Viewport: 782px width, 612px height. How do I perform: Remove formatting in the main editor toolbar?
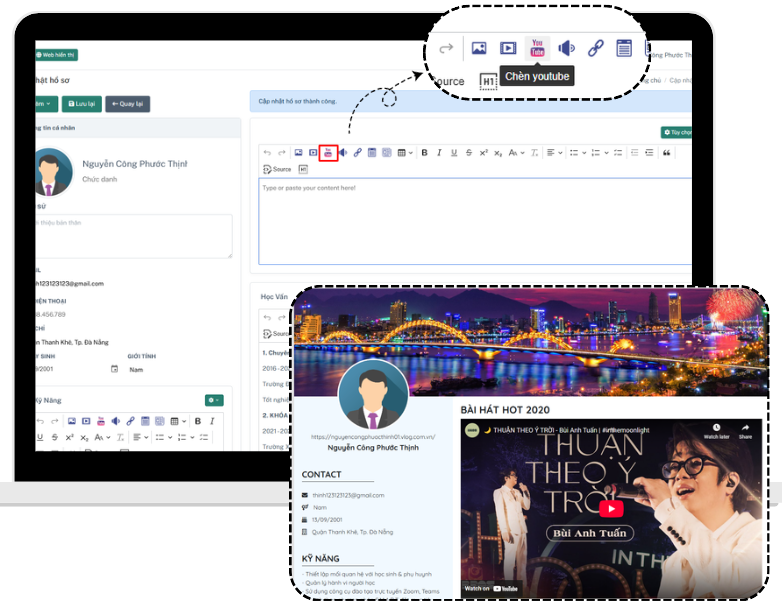click(535, 153)
